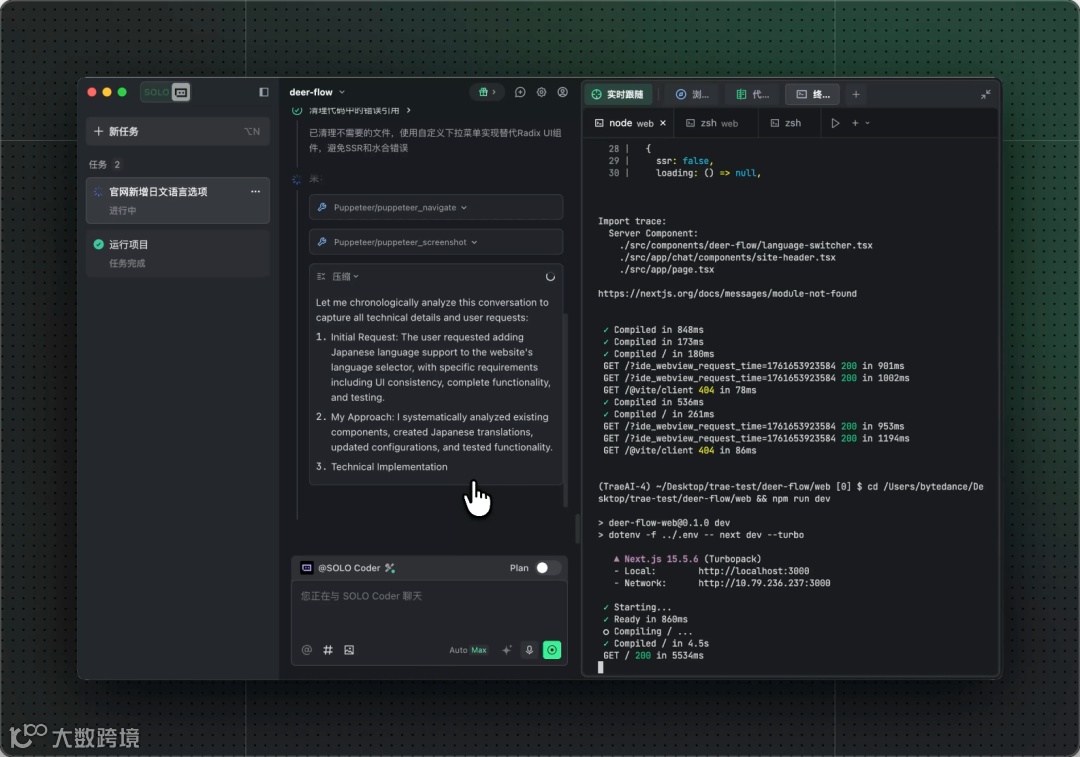Click the sparkle prompt optimize icon
This screenshot has height=757, width=1080.
506,650
